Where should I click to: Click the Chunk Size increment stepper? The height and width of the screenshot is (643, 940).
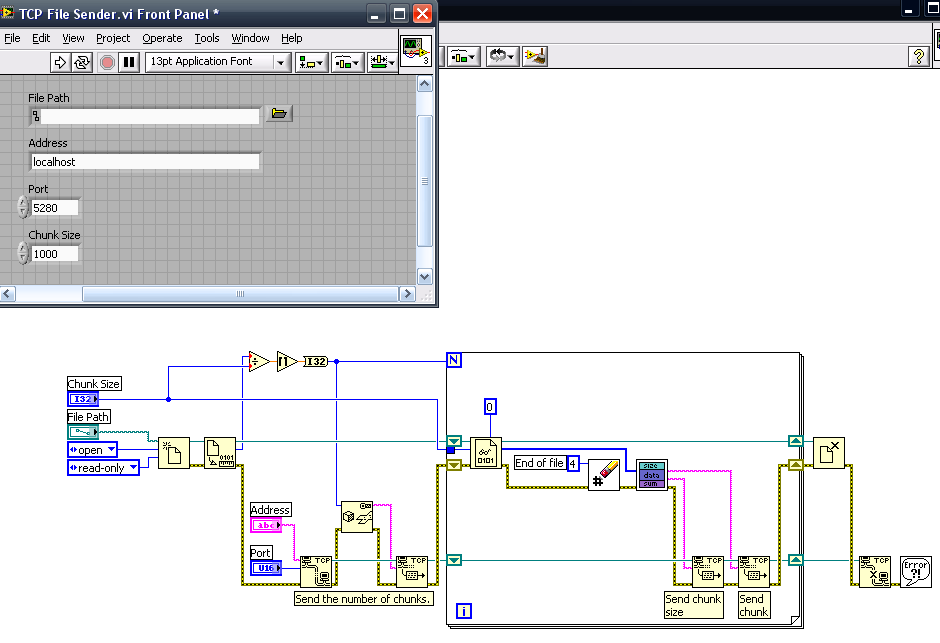tap(23, 248)
